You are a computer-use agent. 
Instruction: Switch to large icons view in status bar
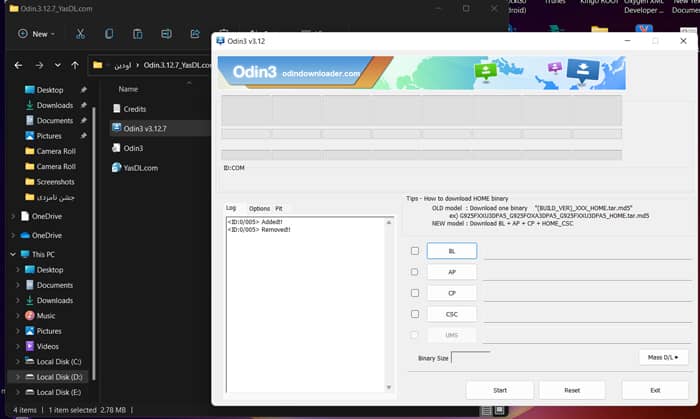(500, 411)
